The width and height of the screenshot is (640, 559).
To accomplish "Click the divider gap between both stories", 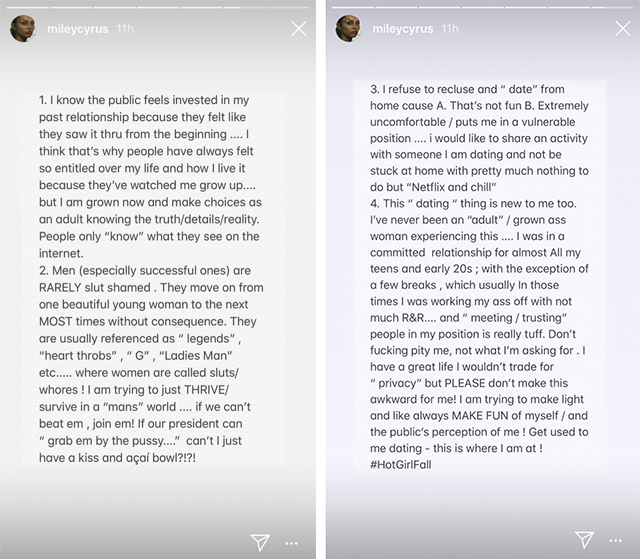I will [x=320, y=280].
